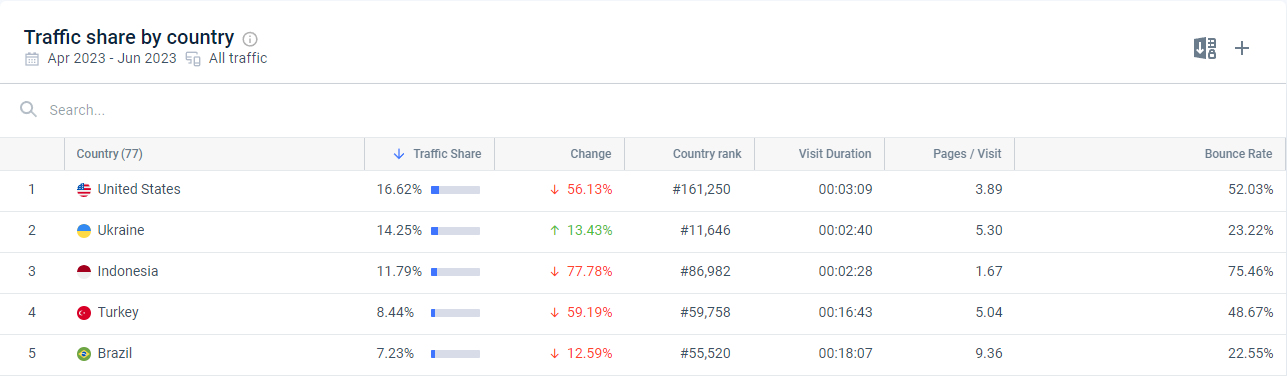Click 8.44% traffic share value

pos(395,312)
